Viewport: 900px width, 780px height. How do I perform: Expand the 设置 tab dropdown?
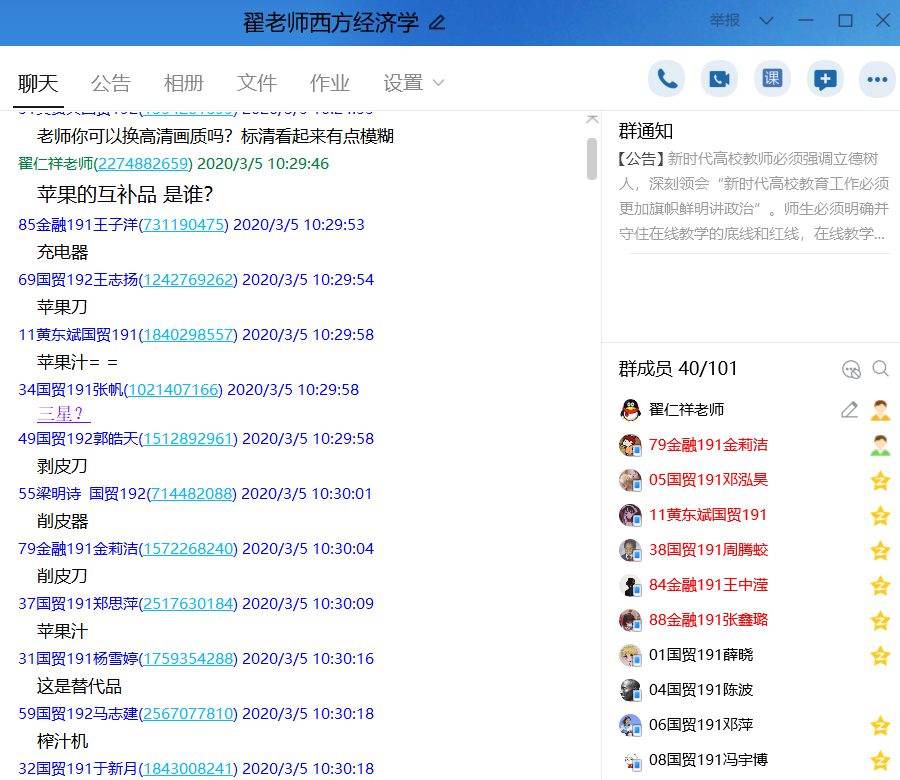(x=438, y=83)
